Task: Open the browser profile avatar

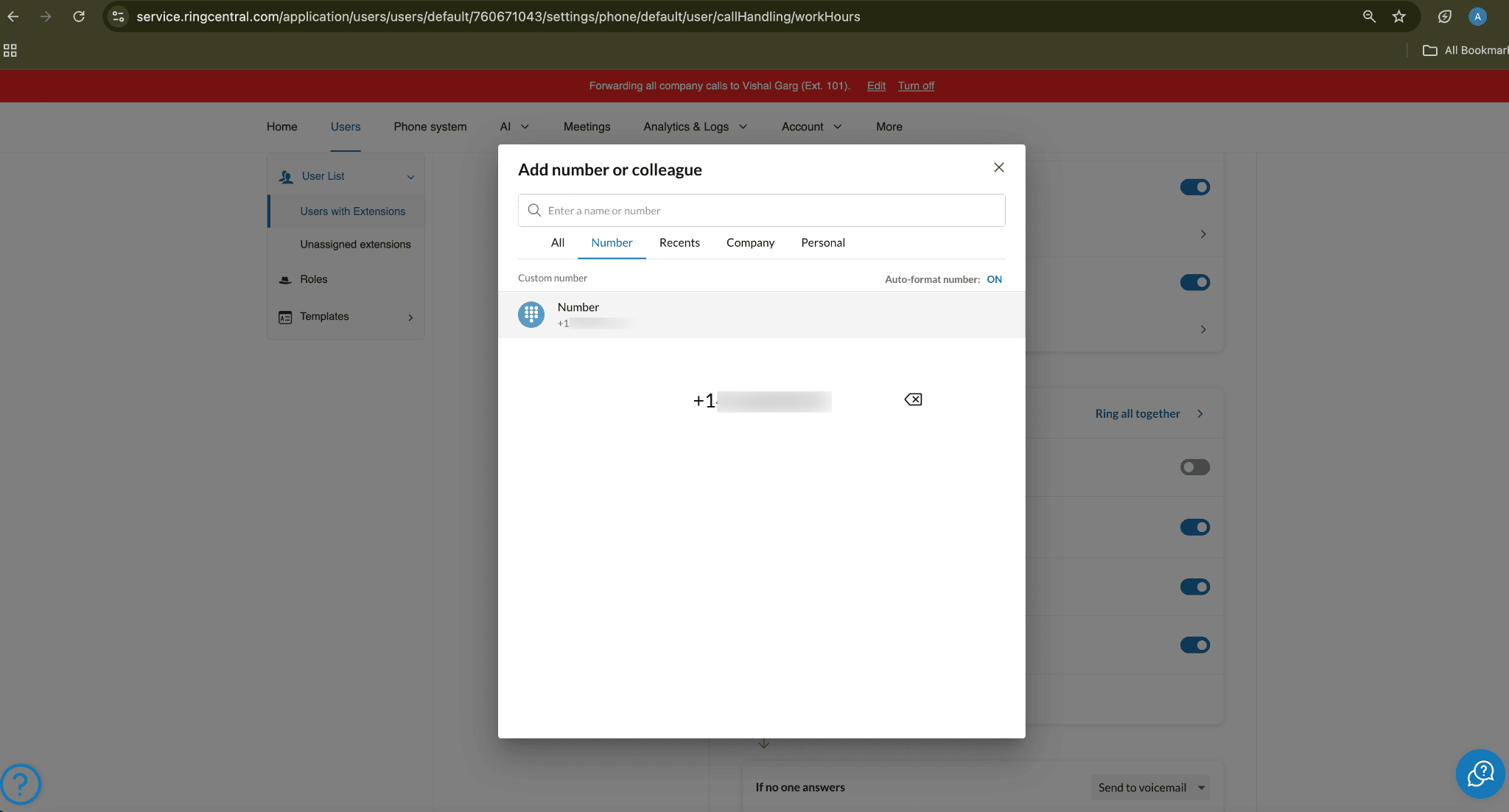Action: tap(1477, 16)
